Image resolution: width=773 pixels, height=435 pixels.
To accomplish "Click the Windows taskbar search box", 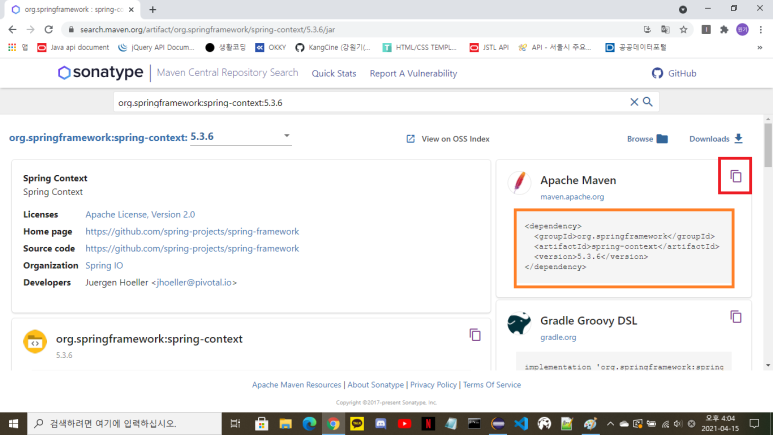I will tap(124, 424).
